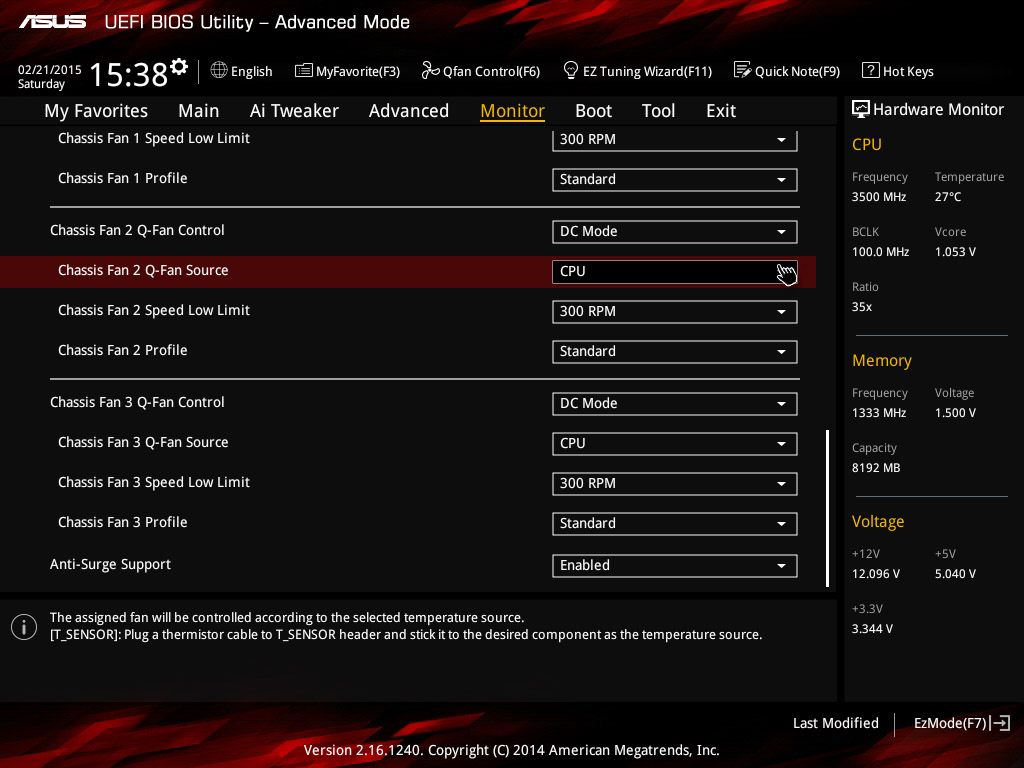The image size is (1024, 768).
Task: Open Anti-Surge Support dropdown
Action: coord(675,566)
